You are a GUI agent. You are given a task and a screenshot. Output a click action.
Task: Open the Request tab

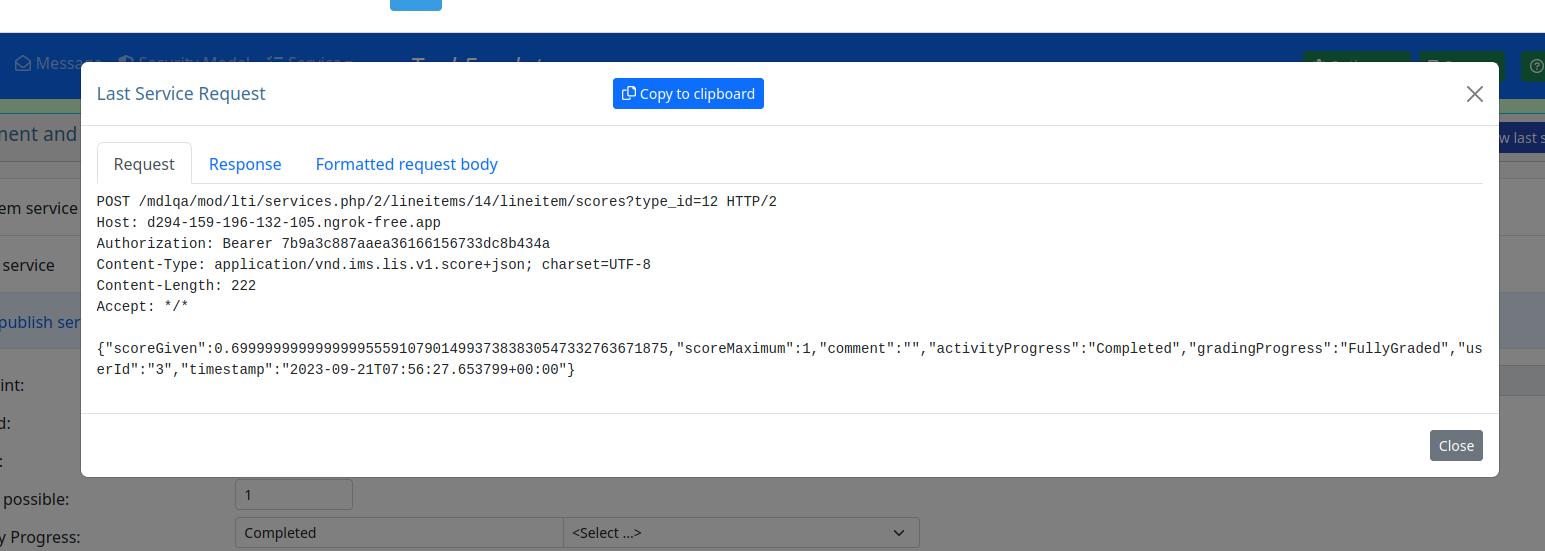[144, 164]
